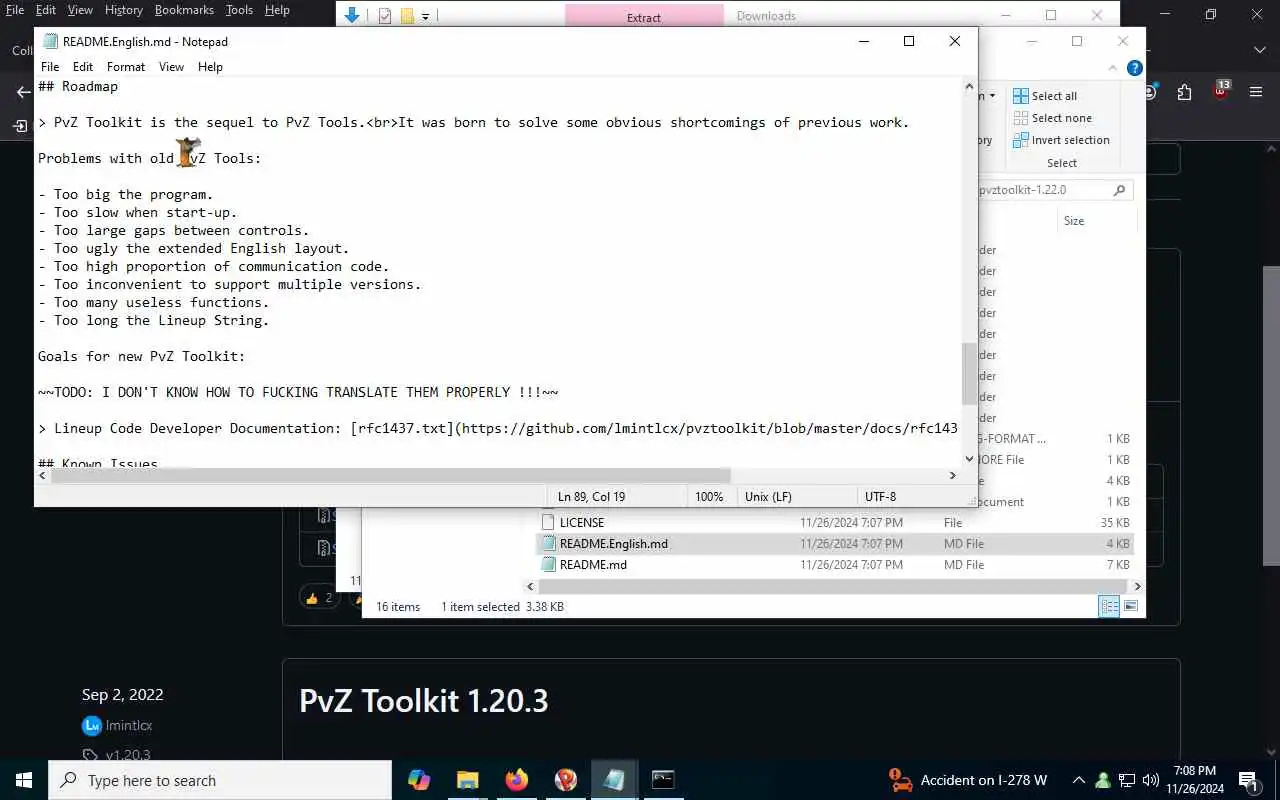Click Invert selection in Explorer ribbon
The image size is (1280, 800).
tap(1061, 140)
